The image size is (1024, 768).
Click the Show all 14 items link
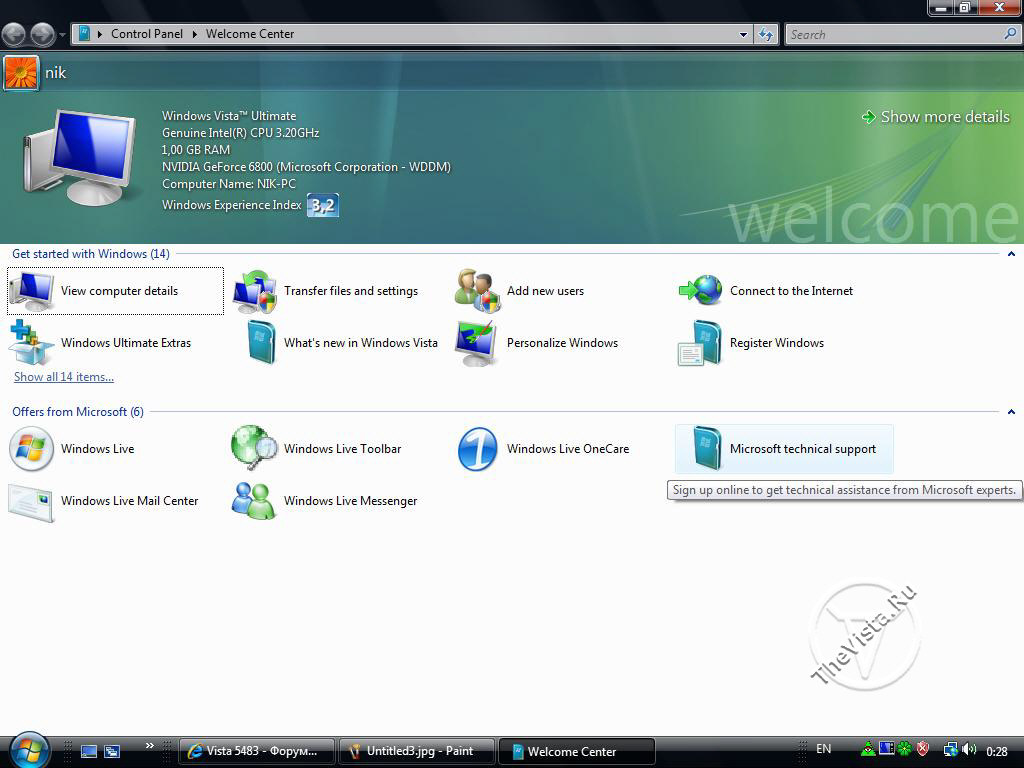[x=64, y=377]
